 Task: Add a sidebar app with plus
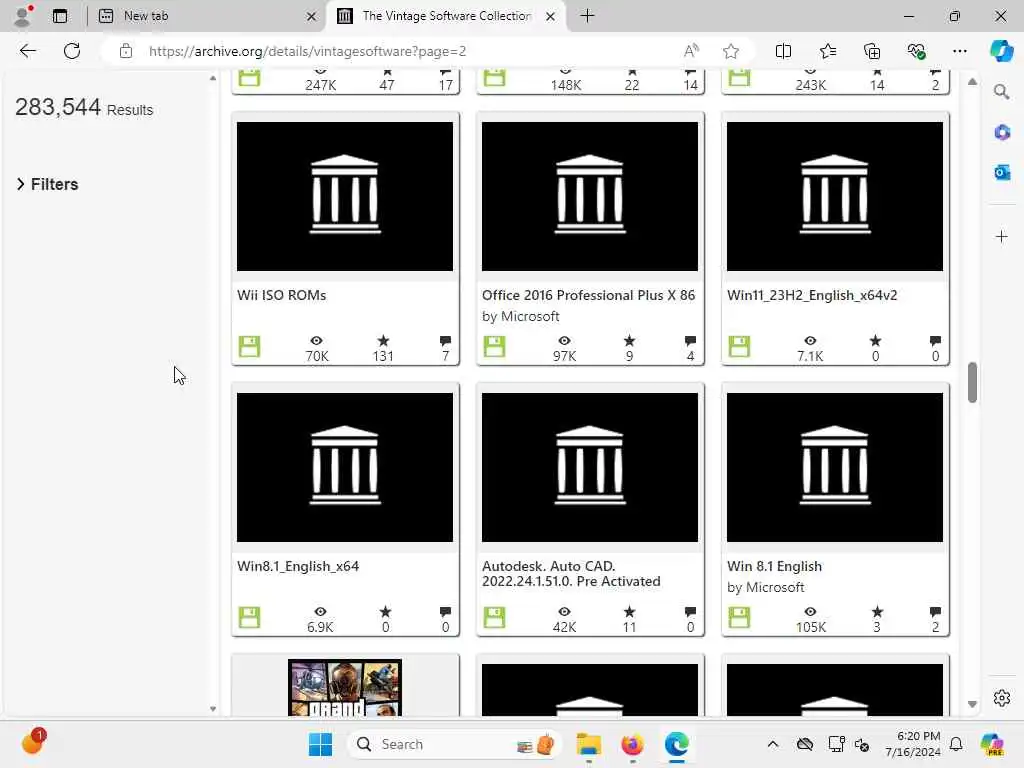(1002, 236)
